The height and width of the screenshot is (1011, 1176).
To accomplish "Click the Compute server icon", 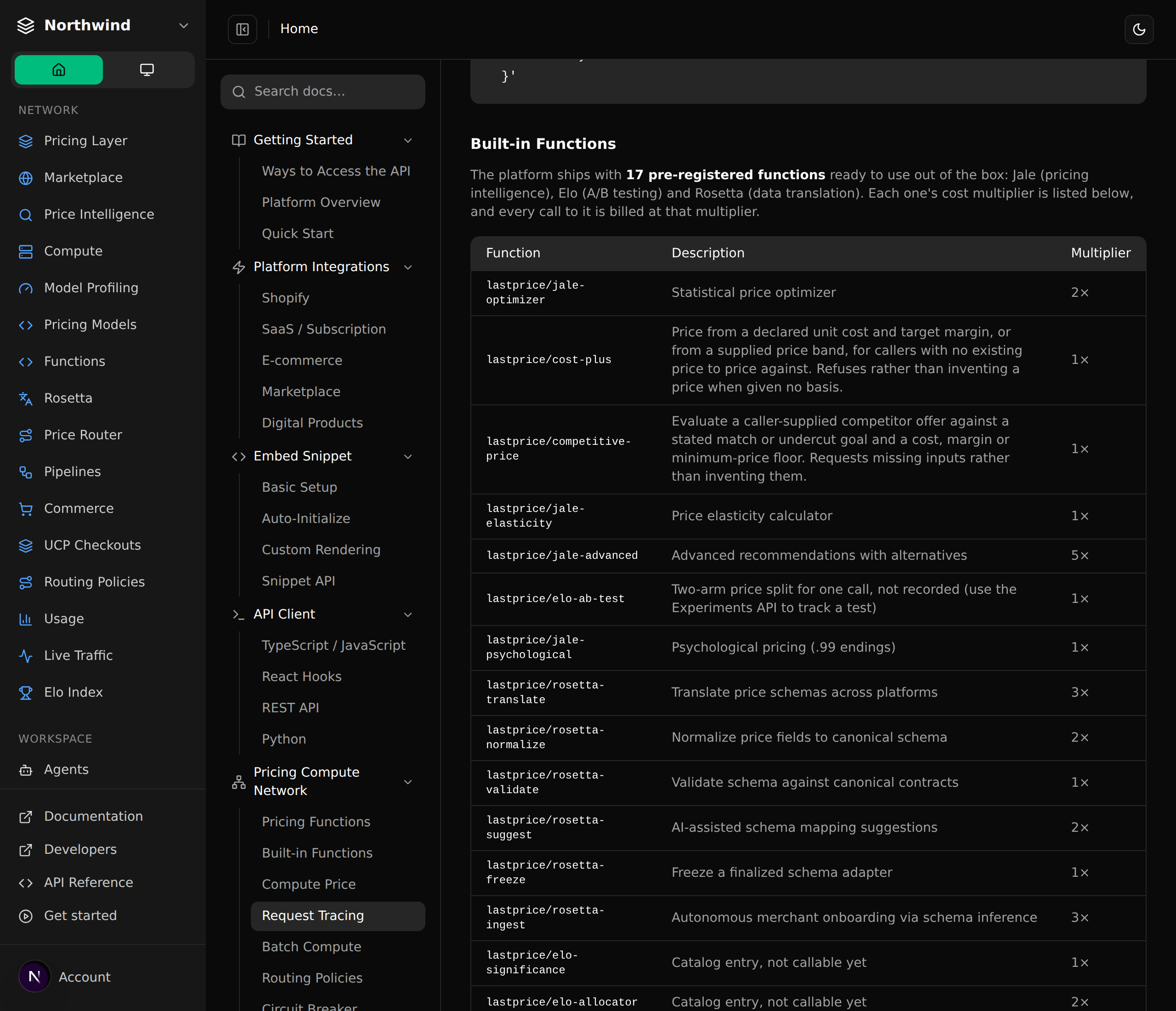I will tap(26, 251).
